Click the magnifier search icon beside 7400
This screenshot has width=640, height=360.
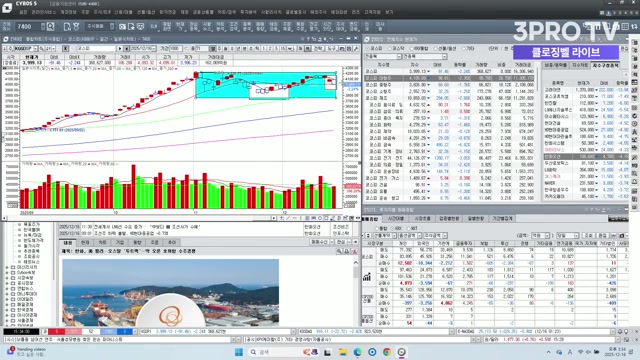pos(51,27)
